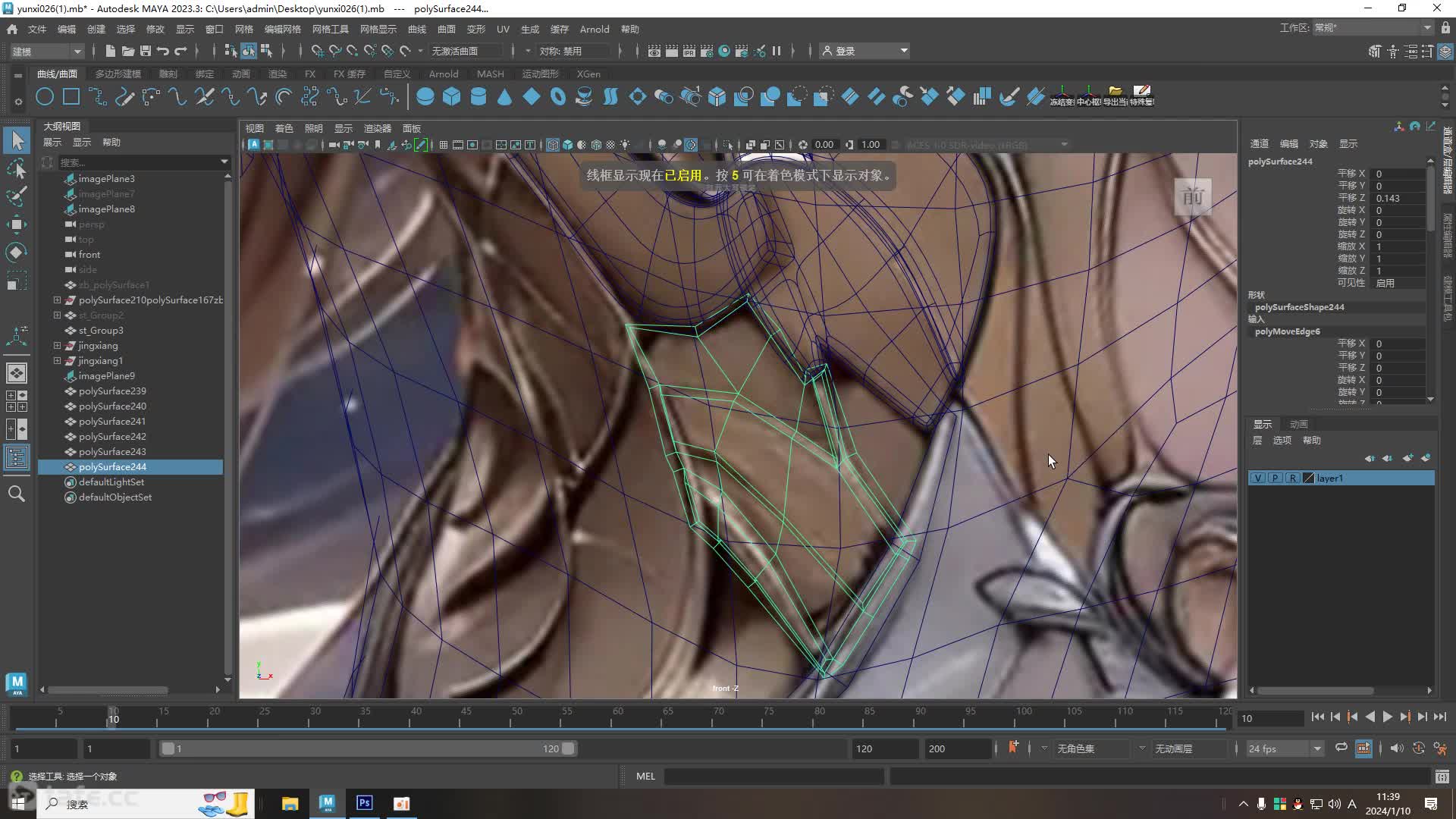Image resolution: width=1456 pixels, height=819 pixels.
Task: Create a NURBS cone from shelf
Action: (x=504, y=97)
